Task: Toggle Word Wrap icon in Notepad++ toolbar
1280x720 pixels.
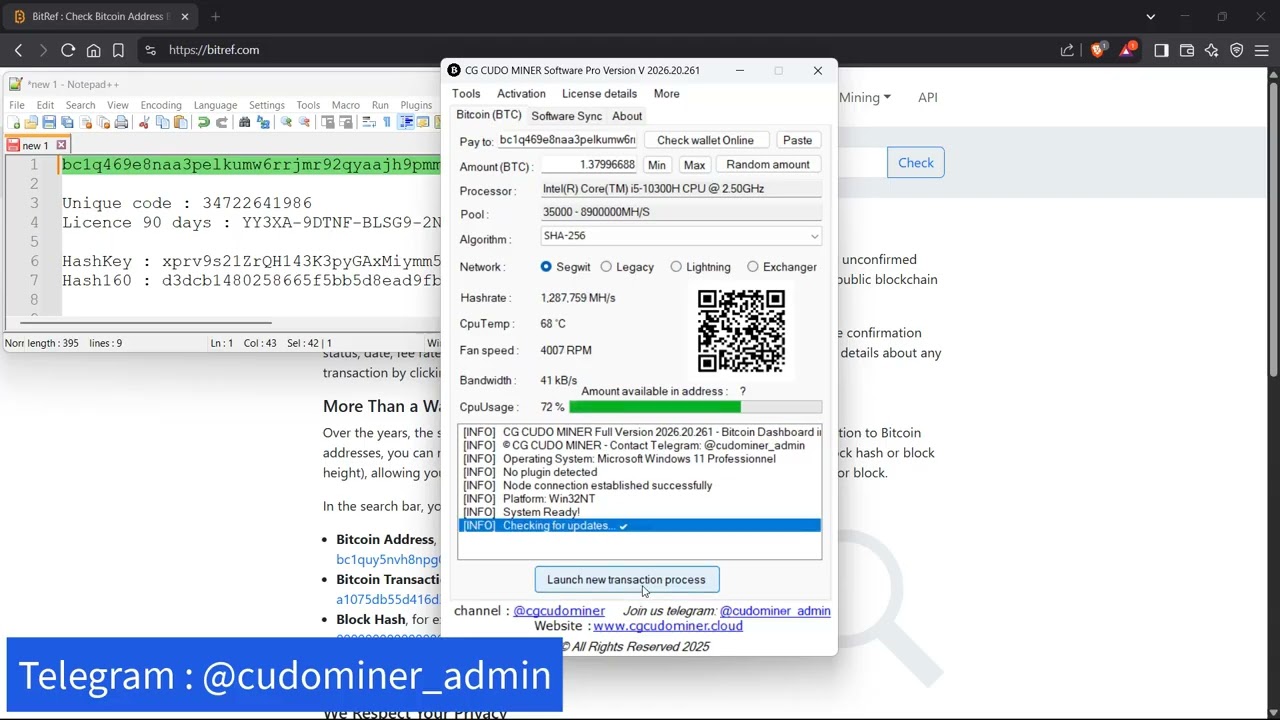Action: tap(369, 122)
